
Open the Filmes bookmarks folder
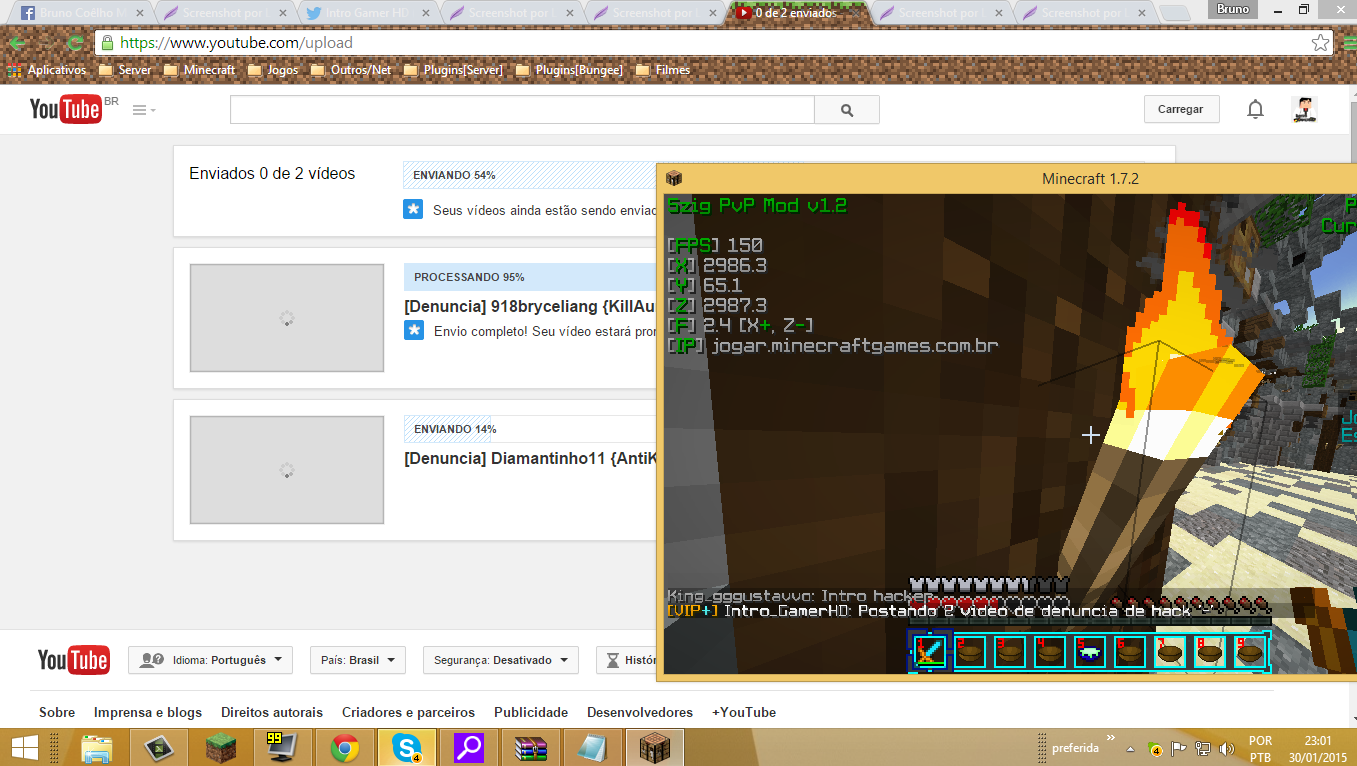(663, 70)
